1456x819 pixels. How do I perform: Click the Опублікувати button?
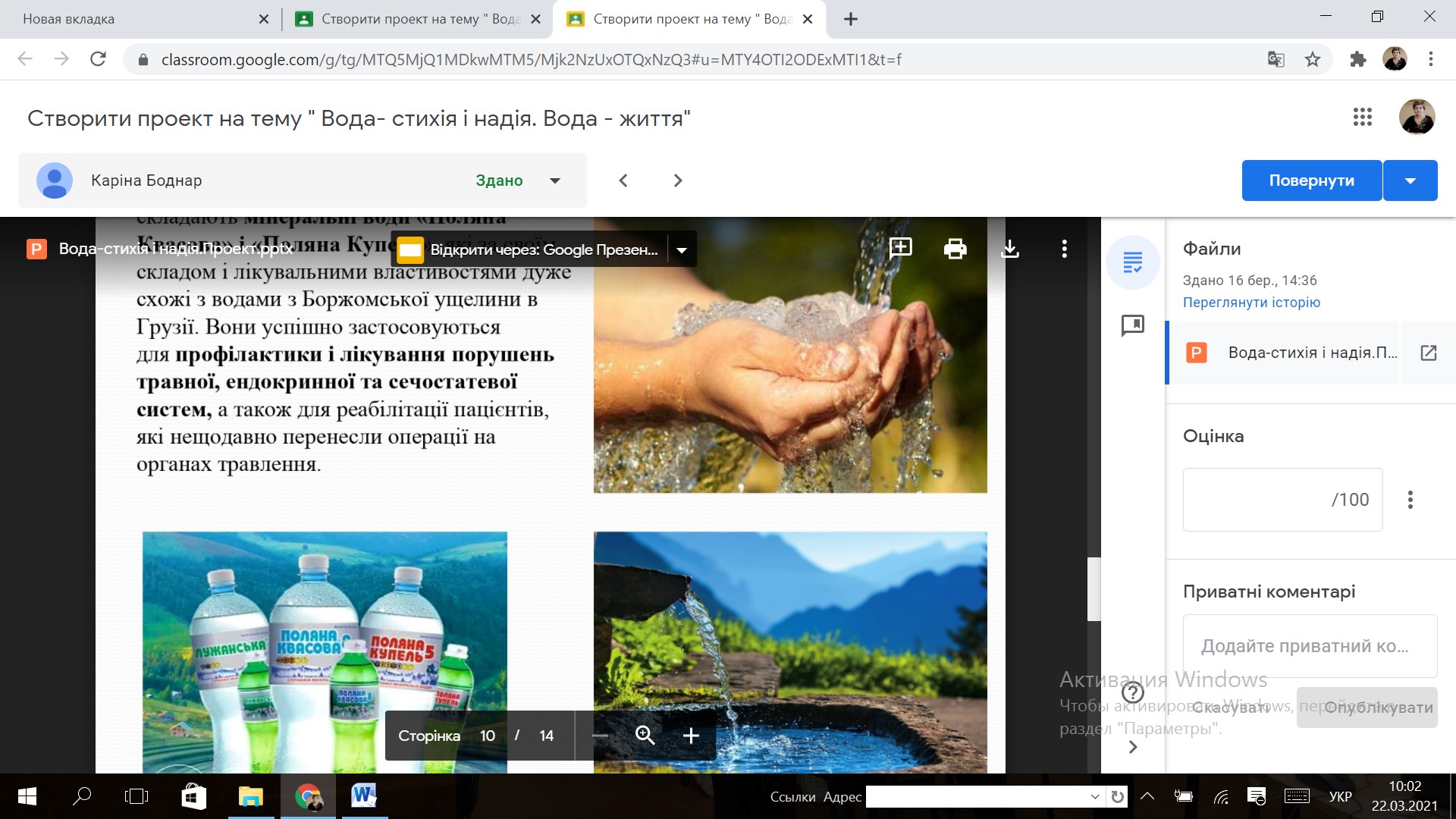(1367, 708)
